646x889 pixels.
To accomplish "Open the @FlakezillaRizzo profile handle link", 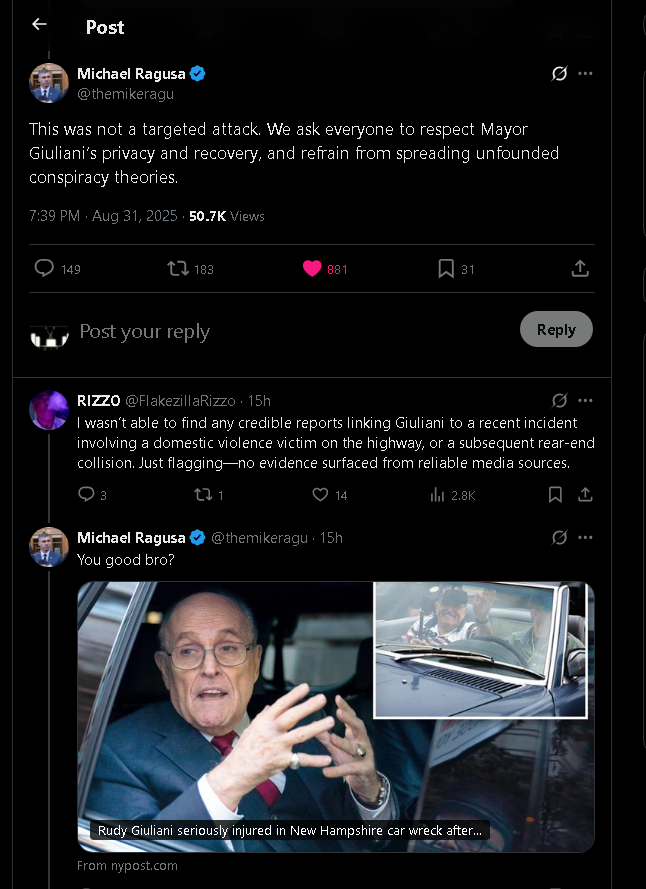I will coord(183,400).
